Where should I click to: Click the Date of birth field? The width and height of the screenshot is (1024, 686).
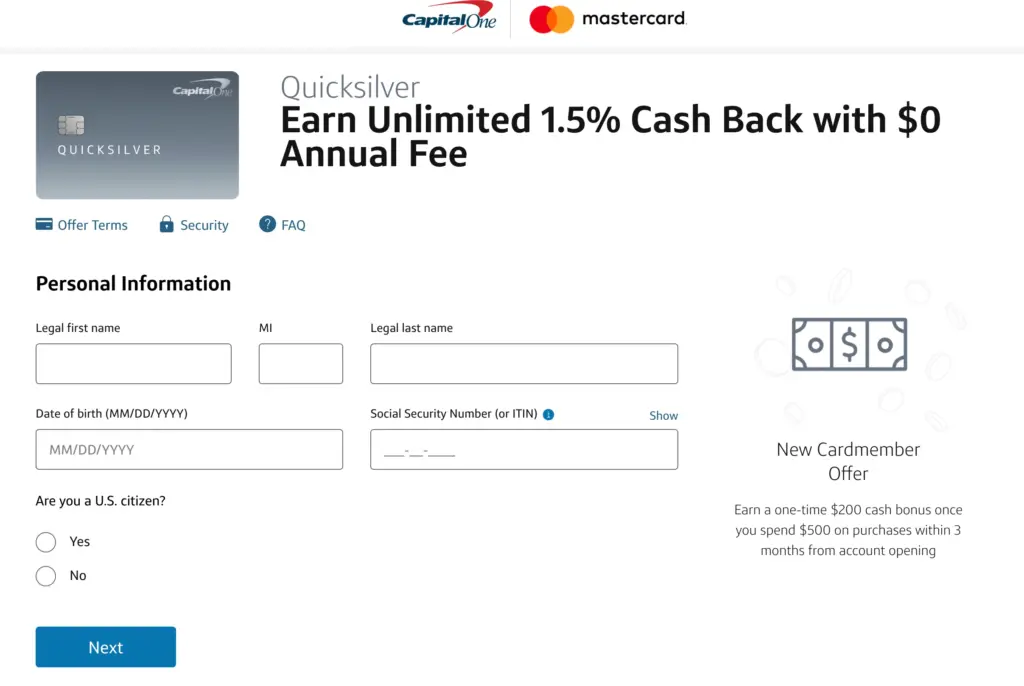click(189, 449)
